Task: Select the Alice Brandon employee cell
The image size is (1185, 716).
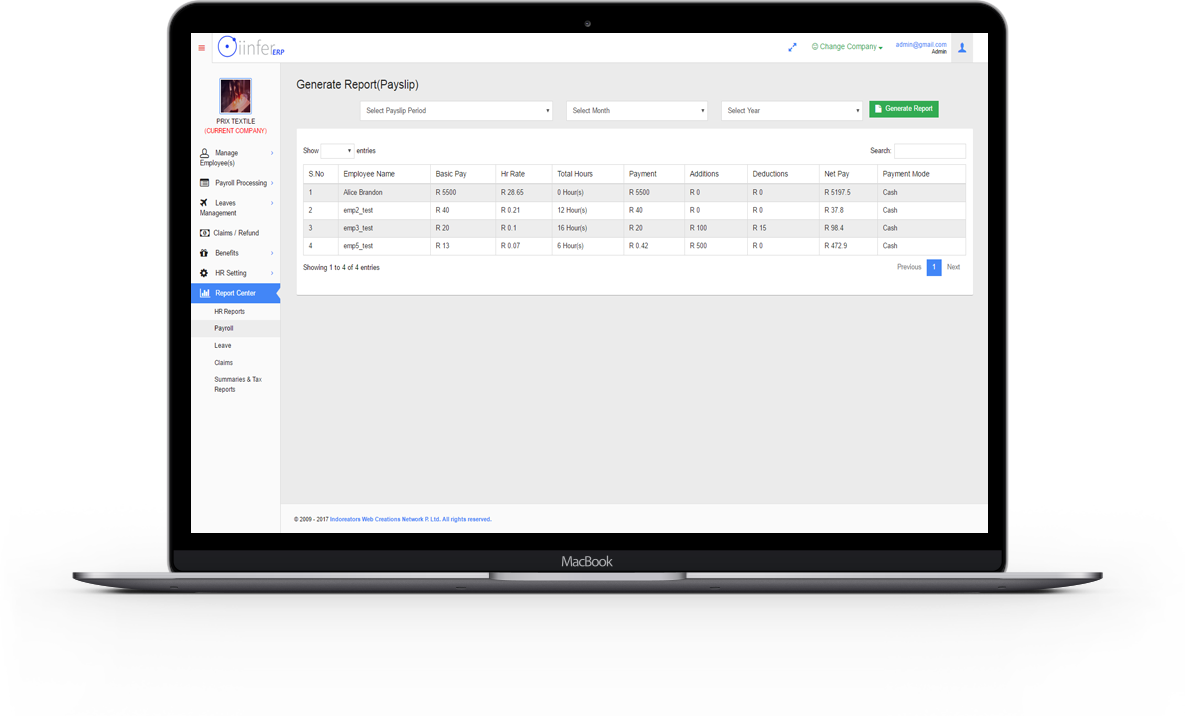Action: pos(384,193)
